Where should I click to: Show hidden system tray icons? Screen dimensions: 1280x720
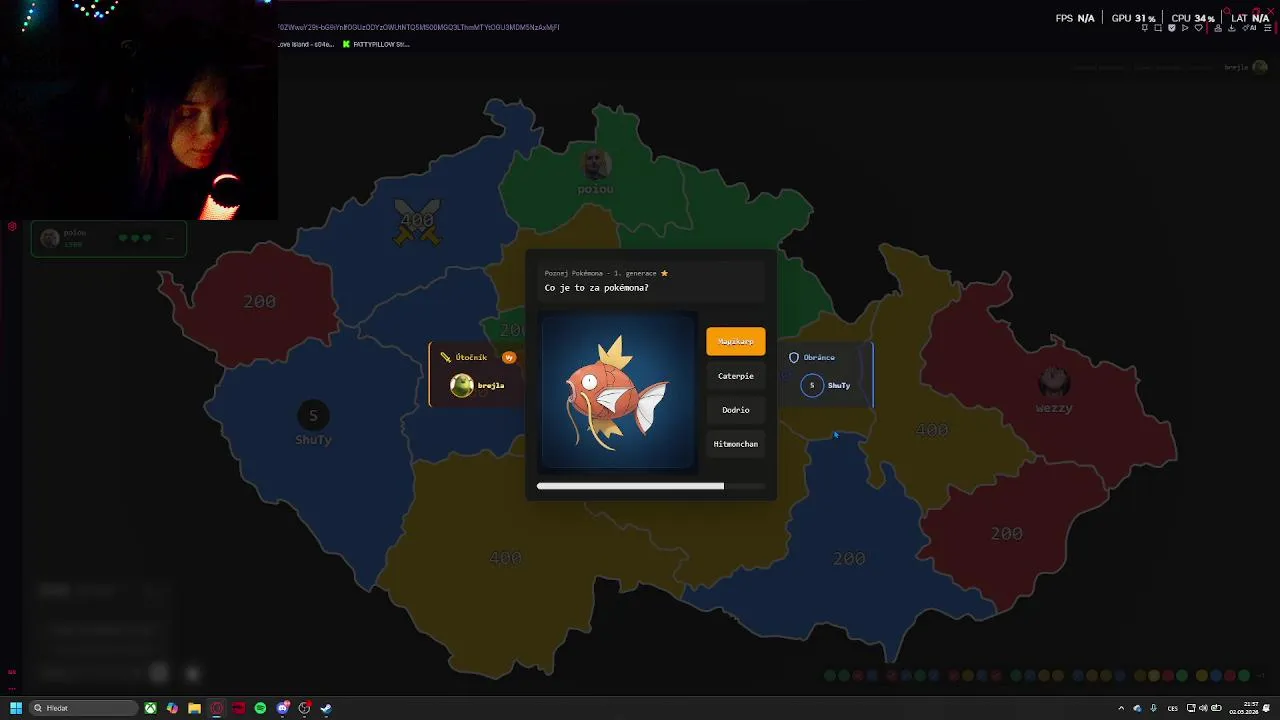tap(1121, 708)
